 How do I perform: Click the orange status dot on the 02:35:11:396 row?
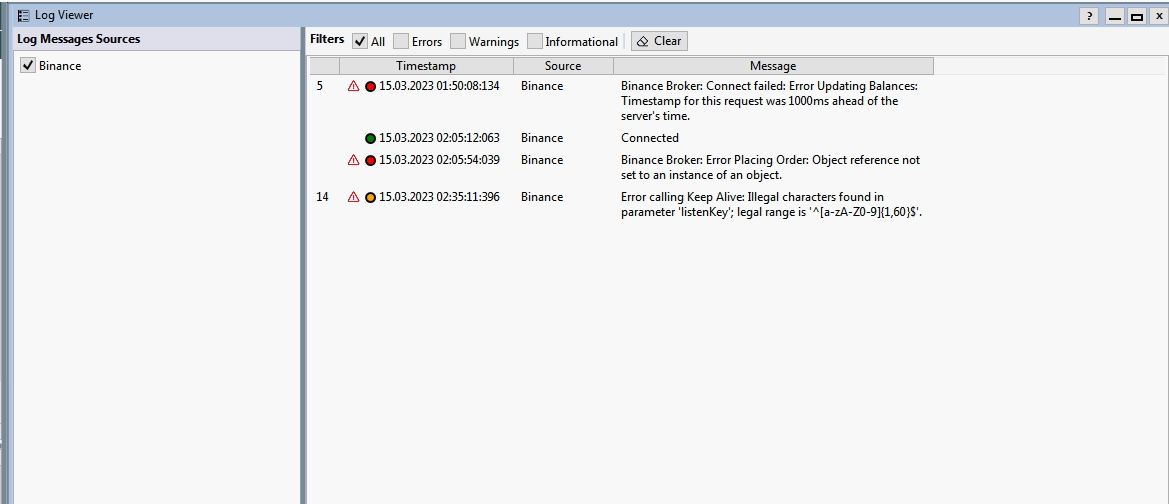pos(371,198)
